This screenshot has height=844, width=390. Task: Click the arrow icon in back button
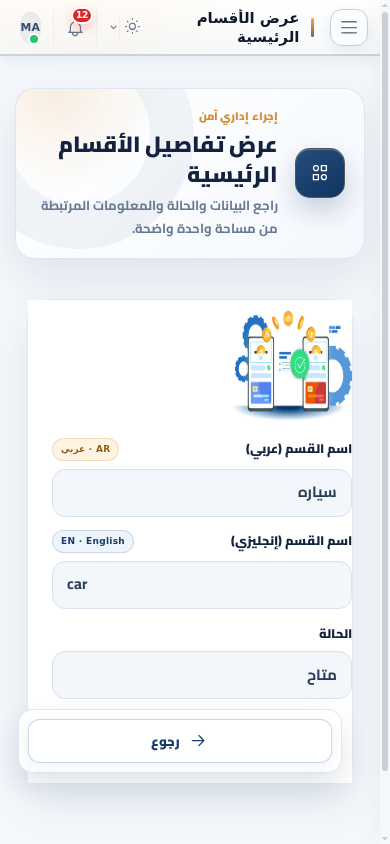198,741
